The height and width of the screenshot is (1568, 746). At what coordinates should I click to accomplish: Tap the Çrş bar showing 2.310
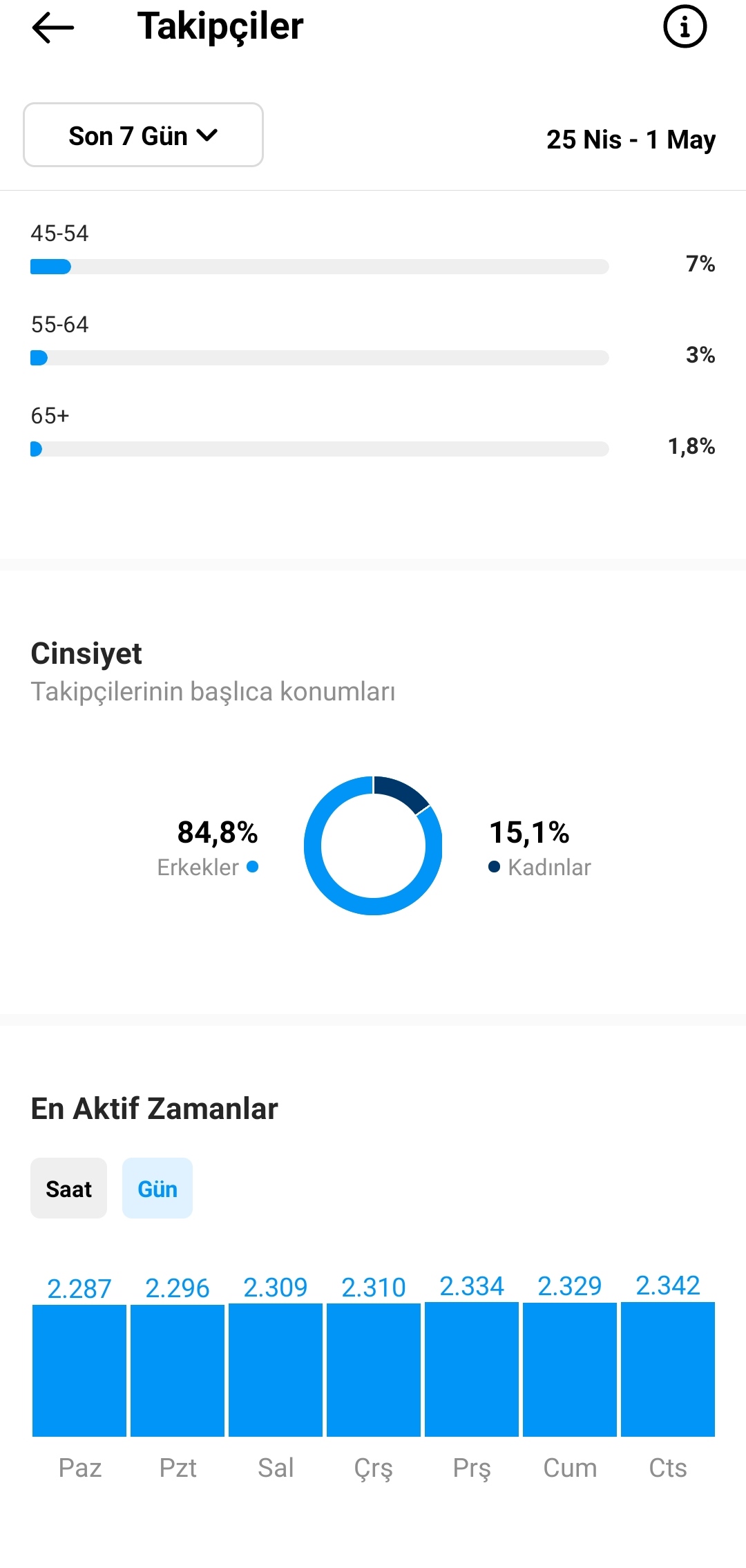[x=374, y=1370]
